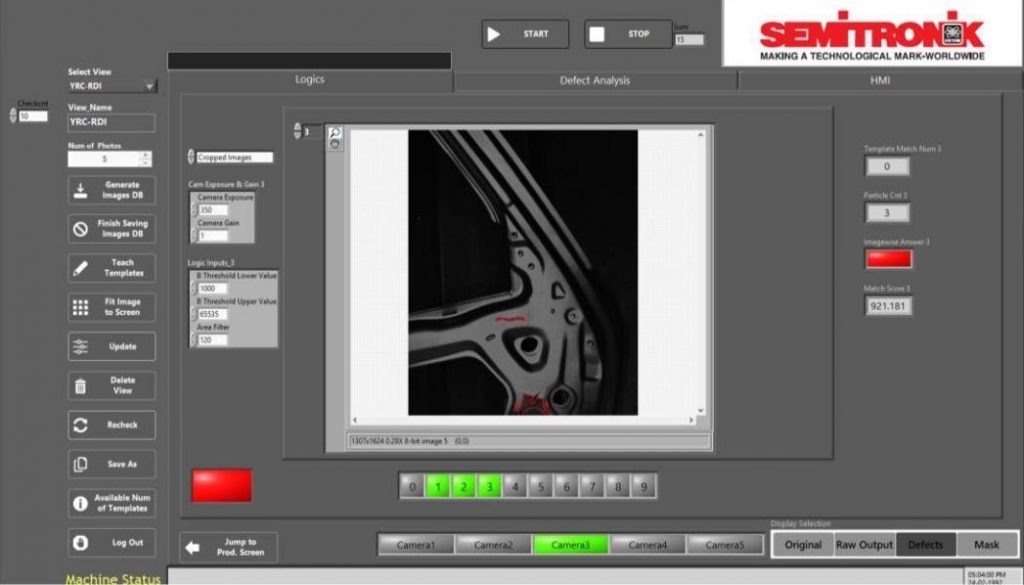This screenshot has width=1024, height=585.
Task: Toggle image number 4 indicator button
Action: (514, 487)
